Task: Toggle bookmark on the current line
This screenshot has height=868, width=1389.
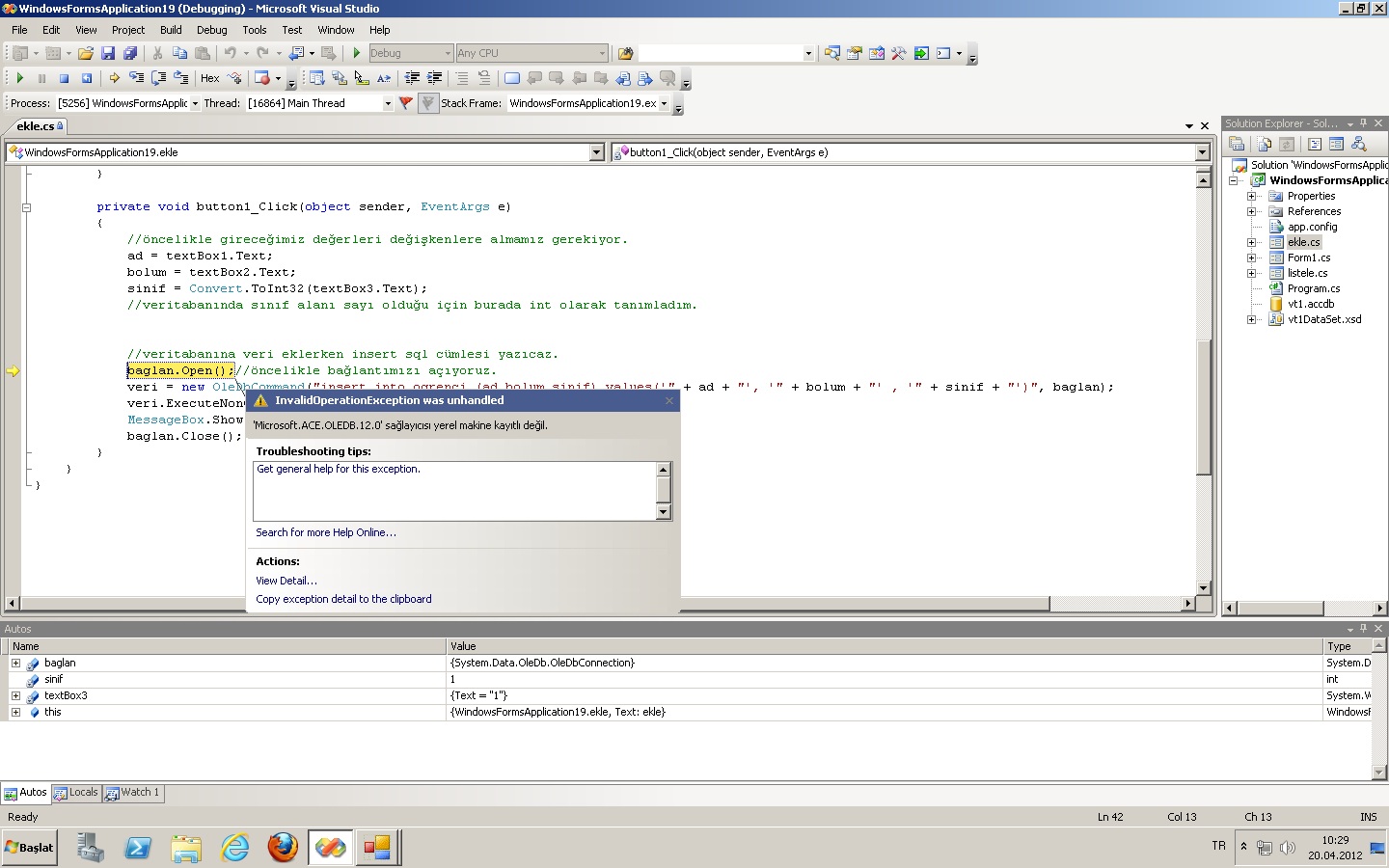Action: [x=511, y=78]
